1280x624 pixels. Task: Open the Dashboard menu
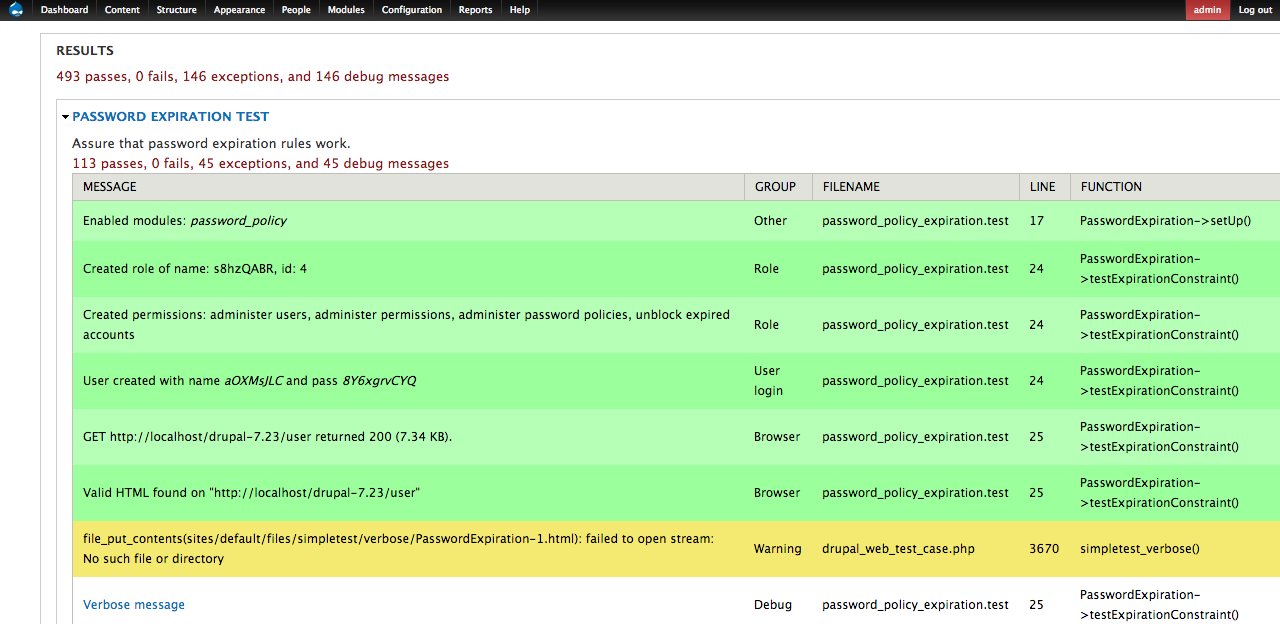[64, 10]
